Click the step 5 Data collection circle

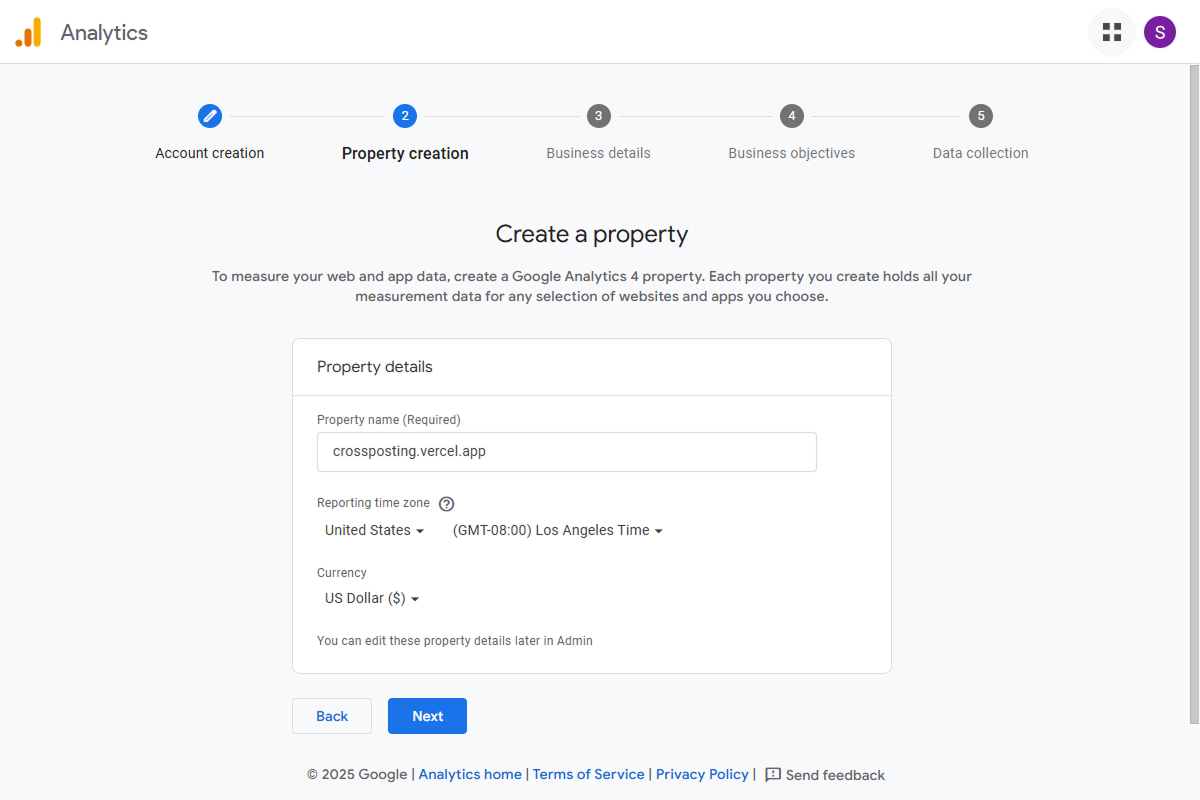(980, 116)
